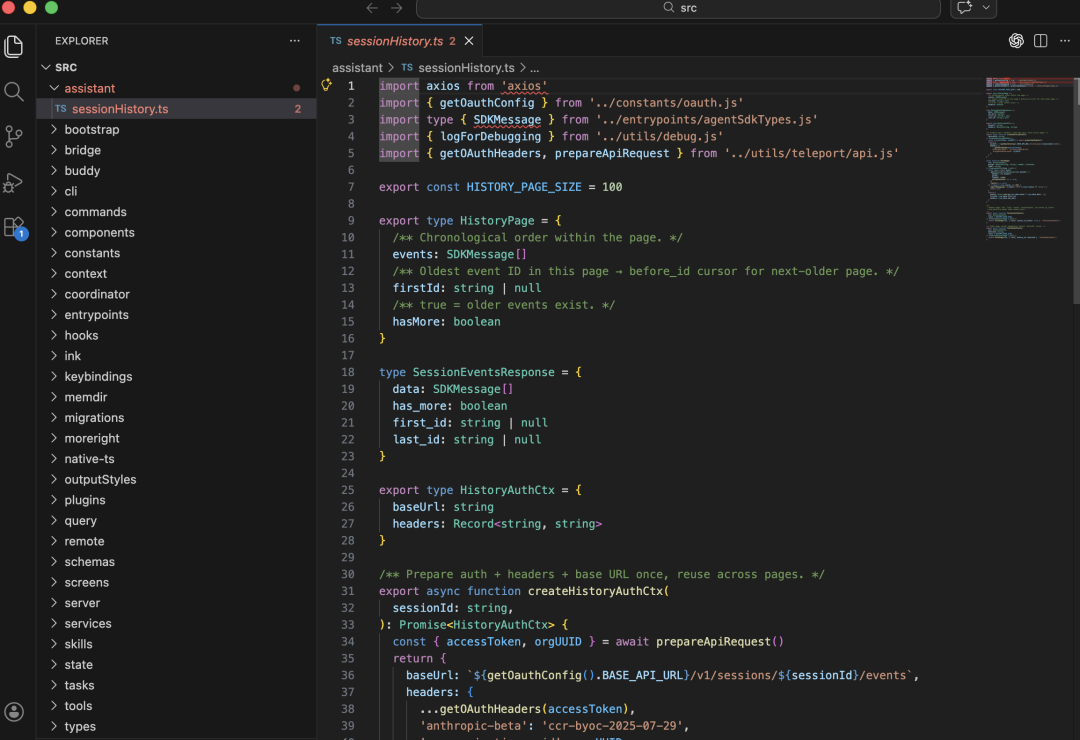Click the src command center search box

click(678, 8)
